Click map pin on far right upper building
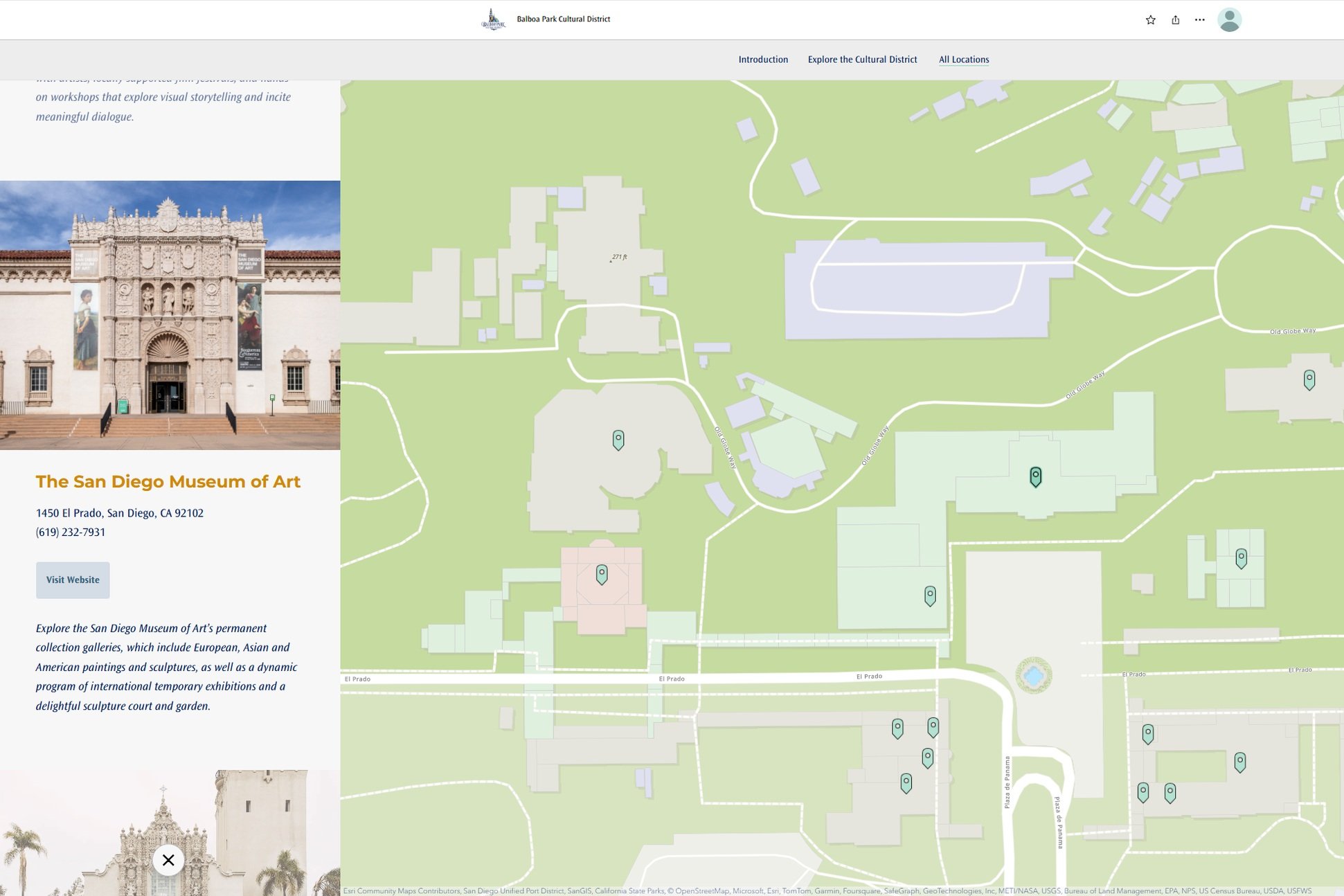 (1309, 379)
